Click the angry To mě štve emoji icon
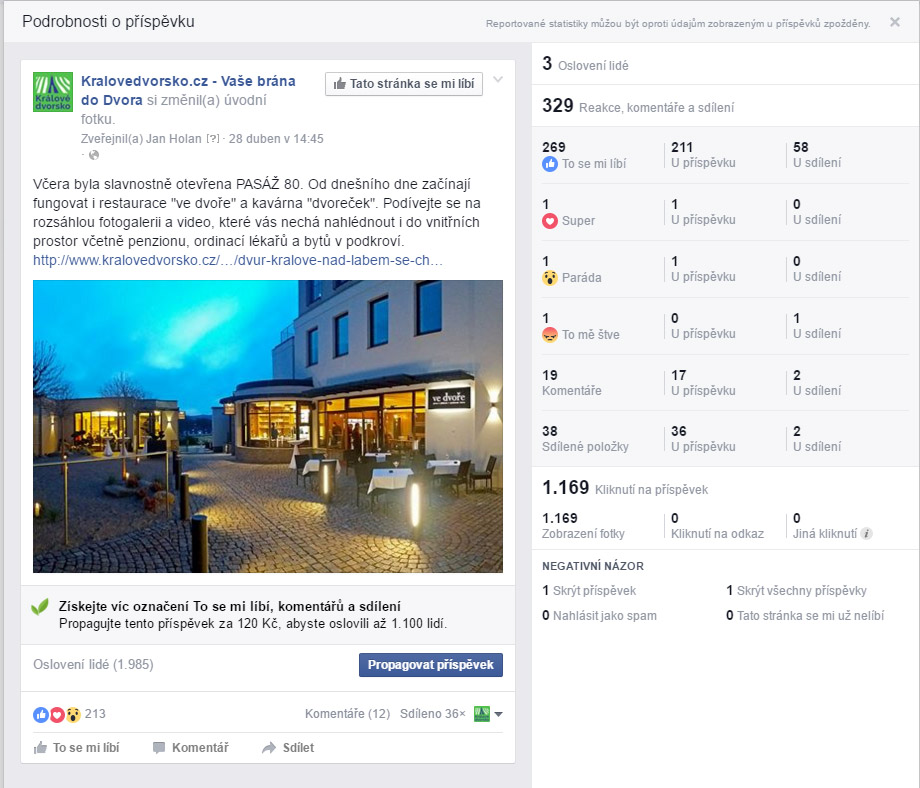 coord(550,335)
